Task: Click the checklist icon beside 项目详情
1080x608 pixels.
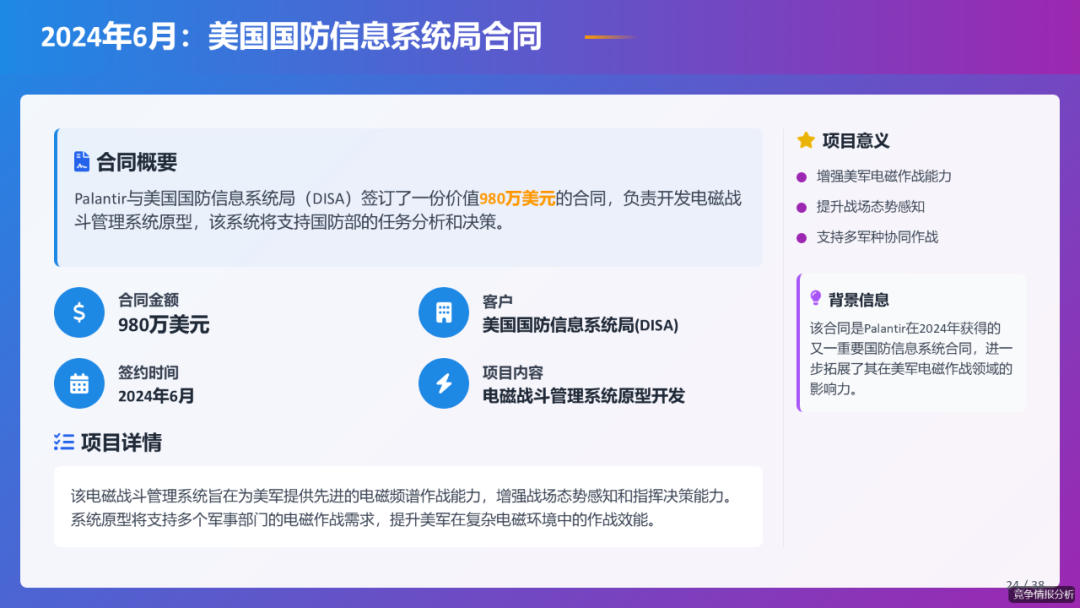Action: (x=64, y=442)
